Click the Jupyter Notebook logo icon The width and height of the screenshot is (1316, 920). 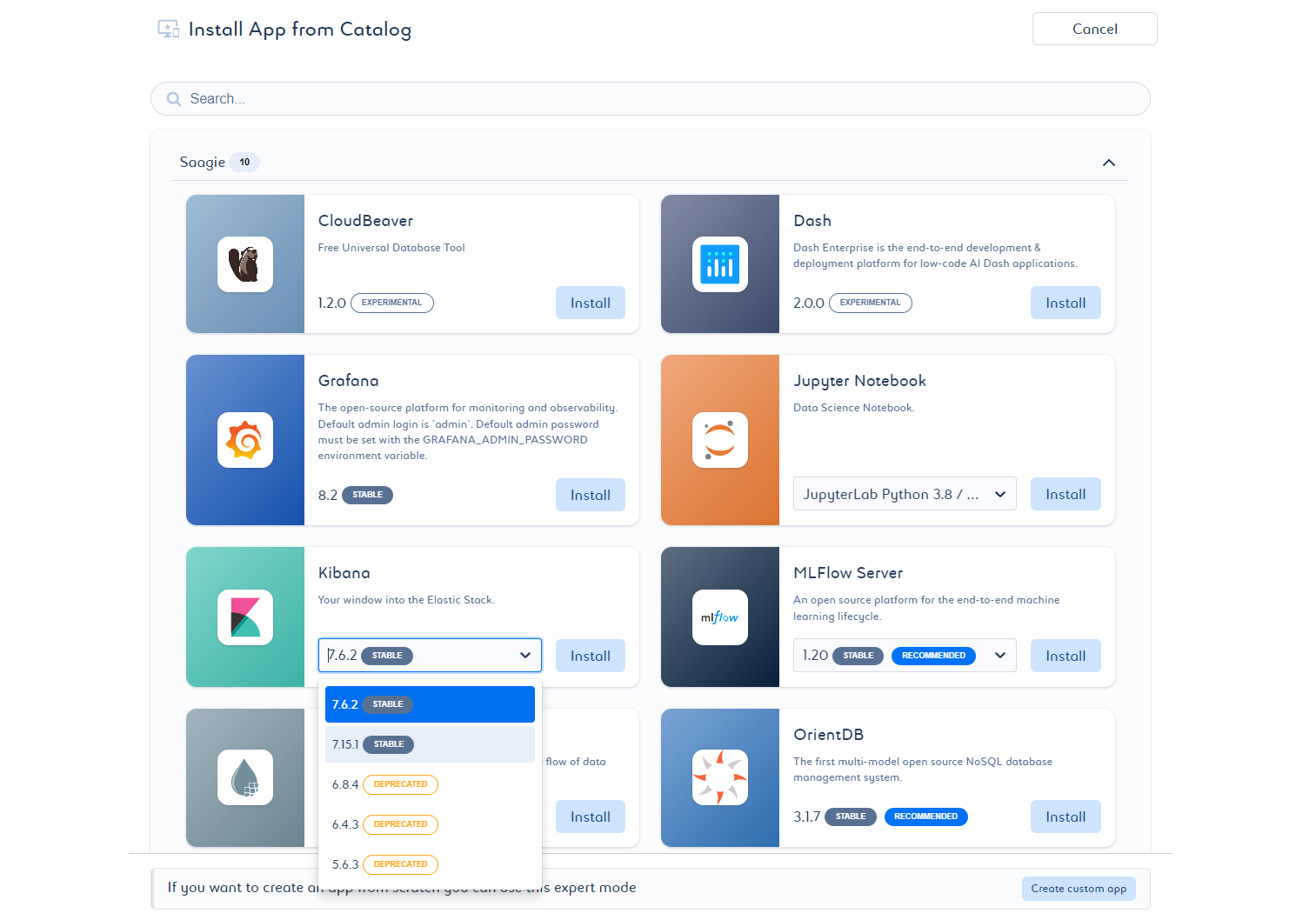coord(720,440)
